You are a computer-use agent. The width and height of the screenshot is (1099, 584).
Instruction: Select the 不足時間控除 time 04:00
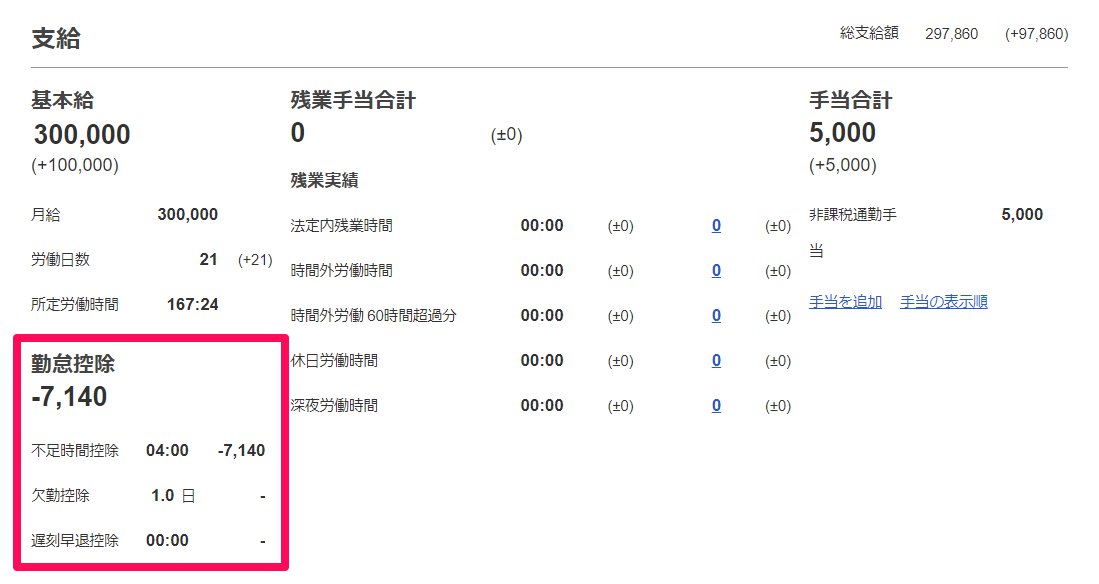(167, 450)
